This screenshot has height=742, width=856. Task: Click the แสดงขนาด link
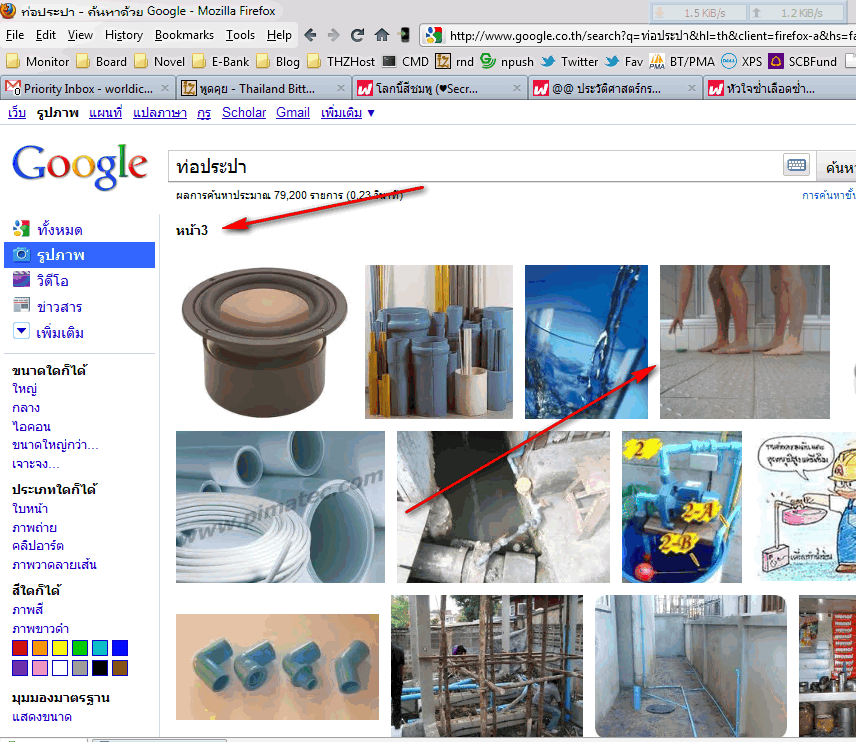(42, 717)
